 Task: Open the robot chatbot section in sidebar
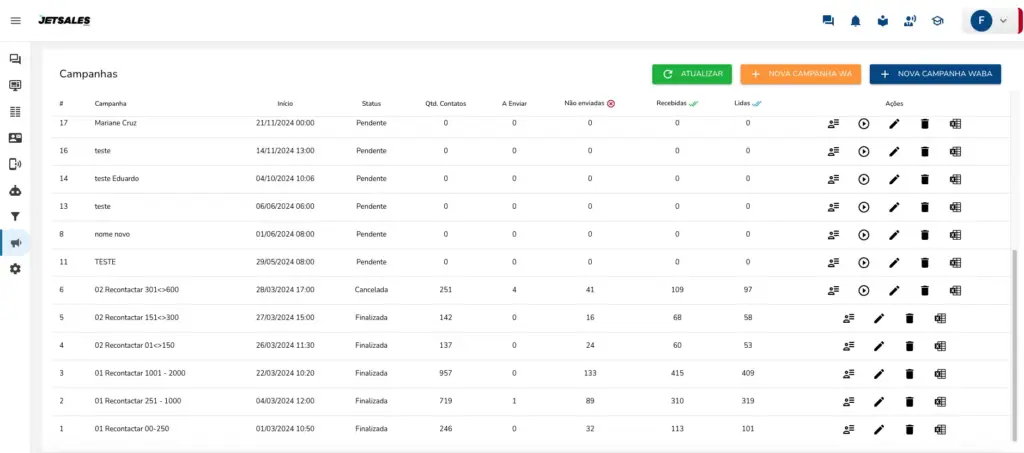15,190
